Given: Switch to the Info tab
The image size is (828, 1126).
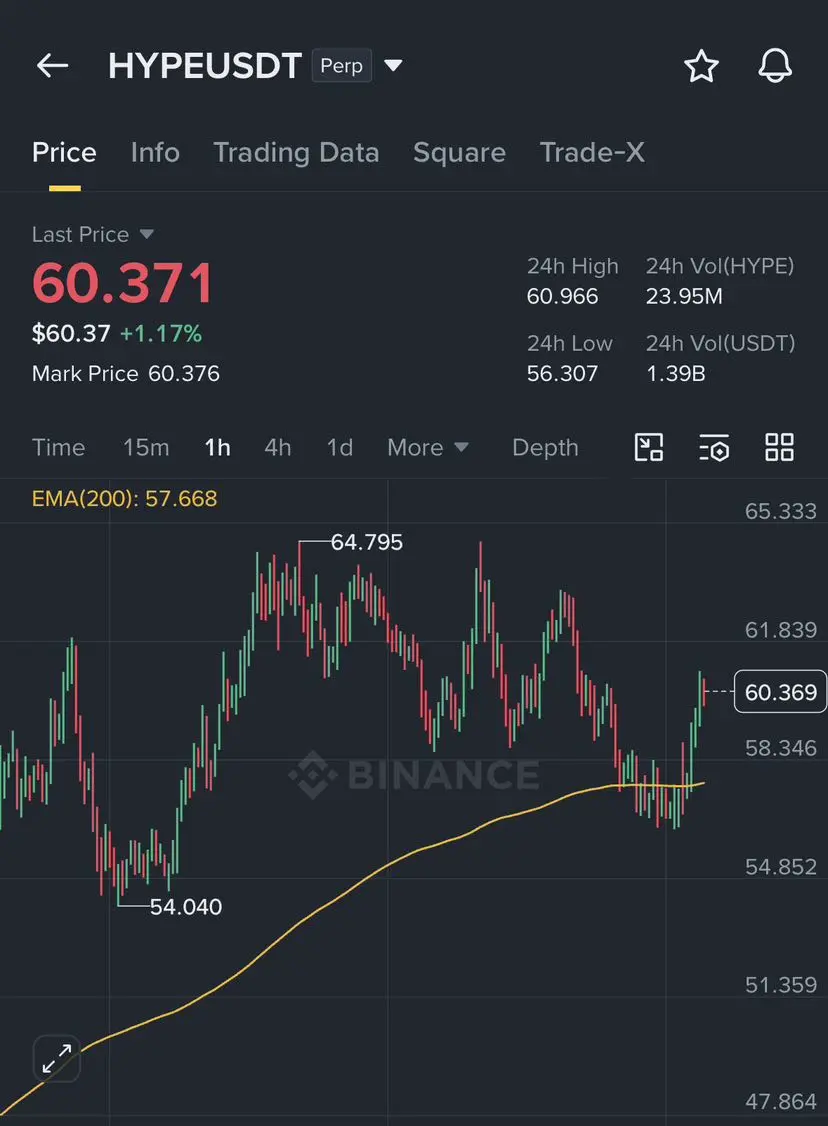Looking at the screenshot, I should point(155,152).
